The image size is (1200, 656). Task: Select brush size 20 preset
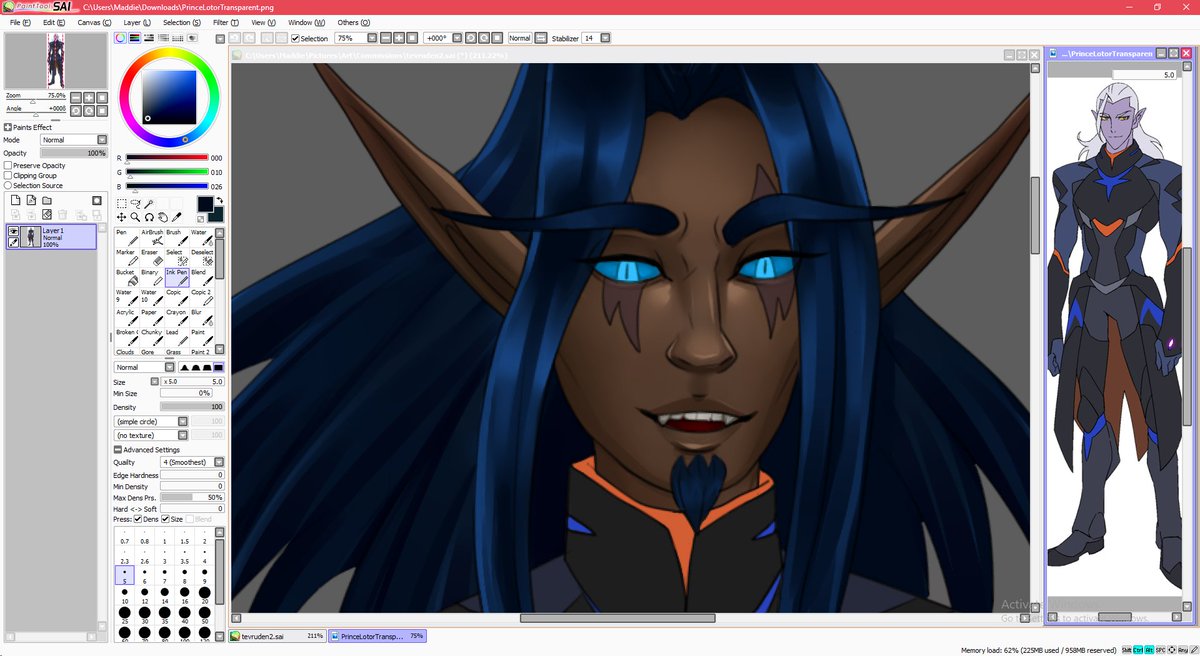pos(204,596)
